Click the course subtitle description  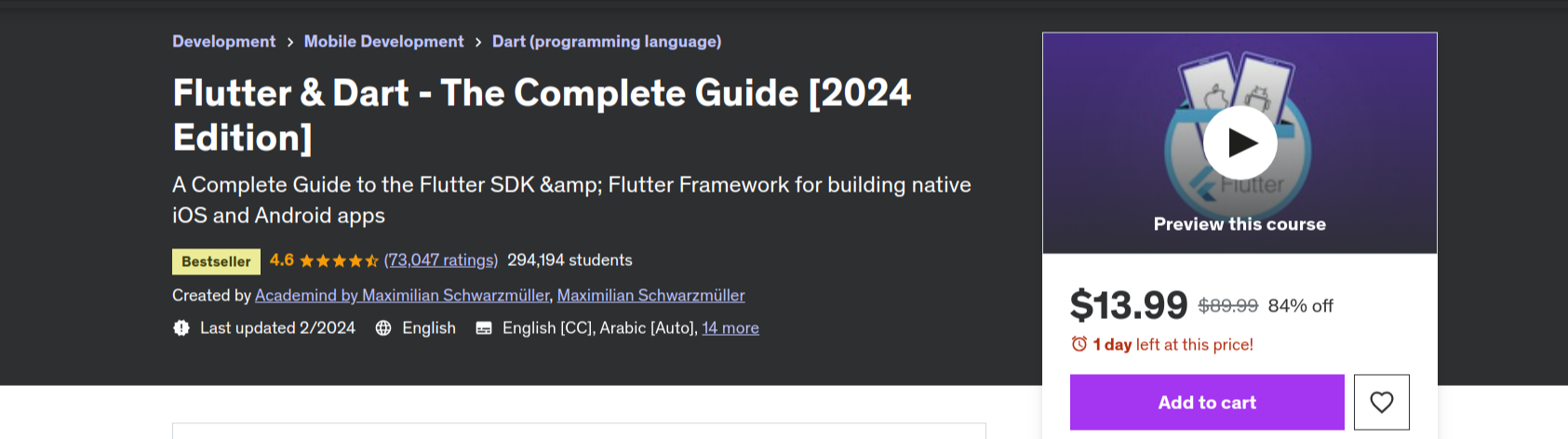click(571, 200)
